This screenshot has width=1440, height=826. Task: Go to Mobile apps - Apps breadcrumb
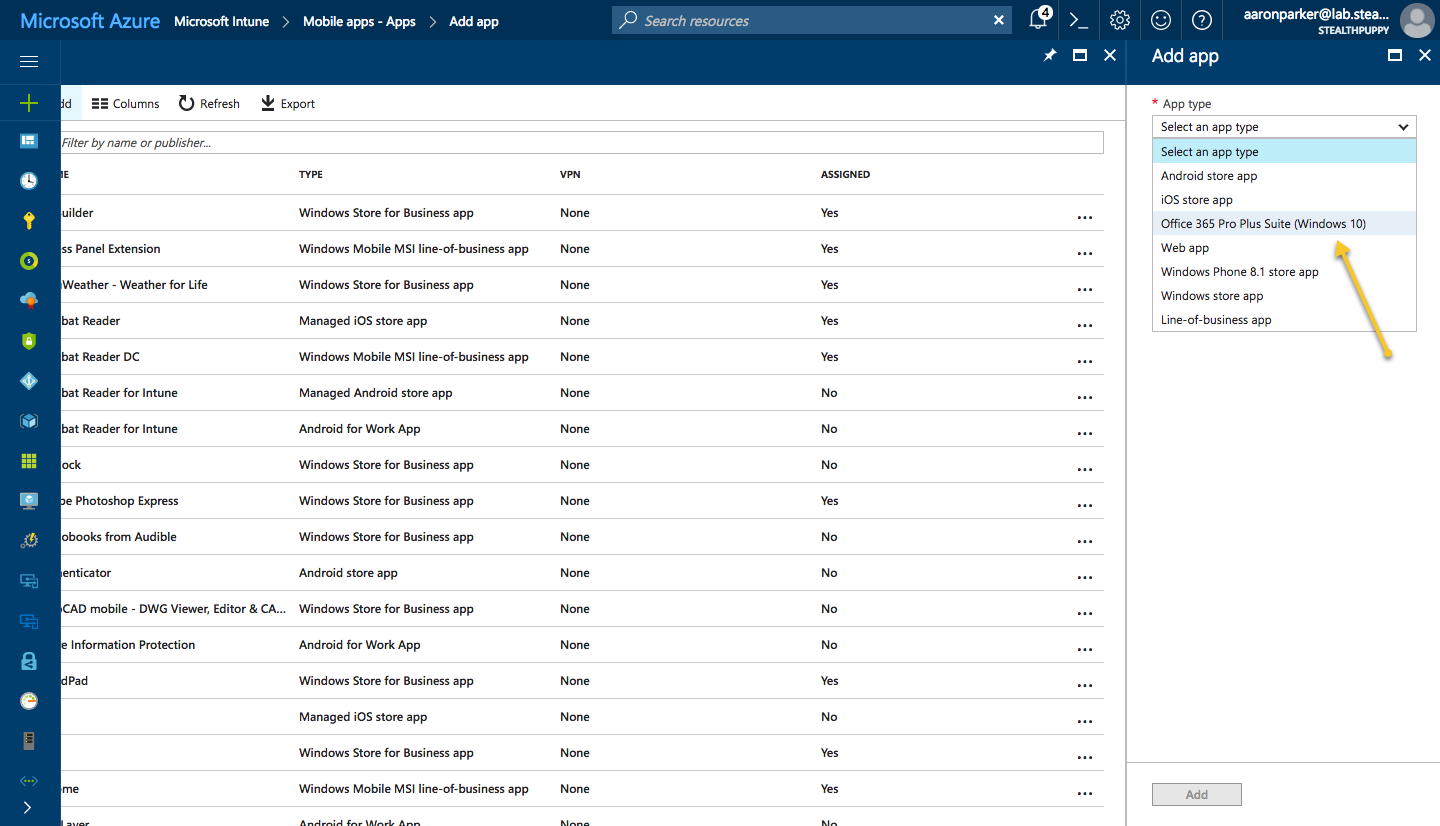[x=359, y=21]
